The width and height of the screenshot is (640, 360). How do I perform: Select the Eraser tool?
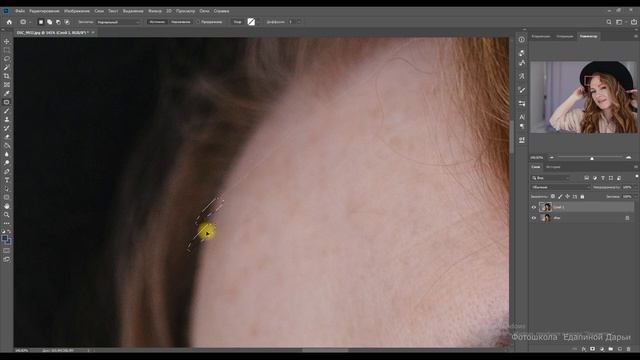pos(7,137)
